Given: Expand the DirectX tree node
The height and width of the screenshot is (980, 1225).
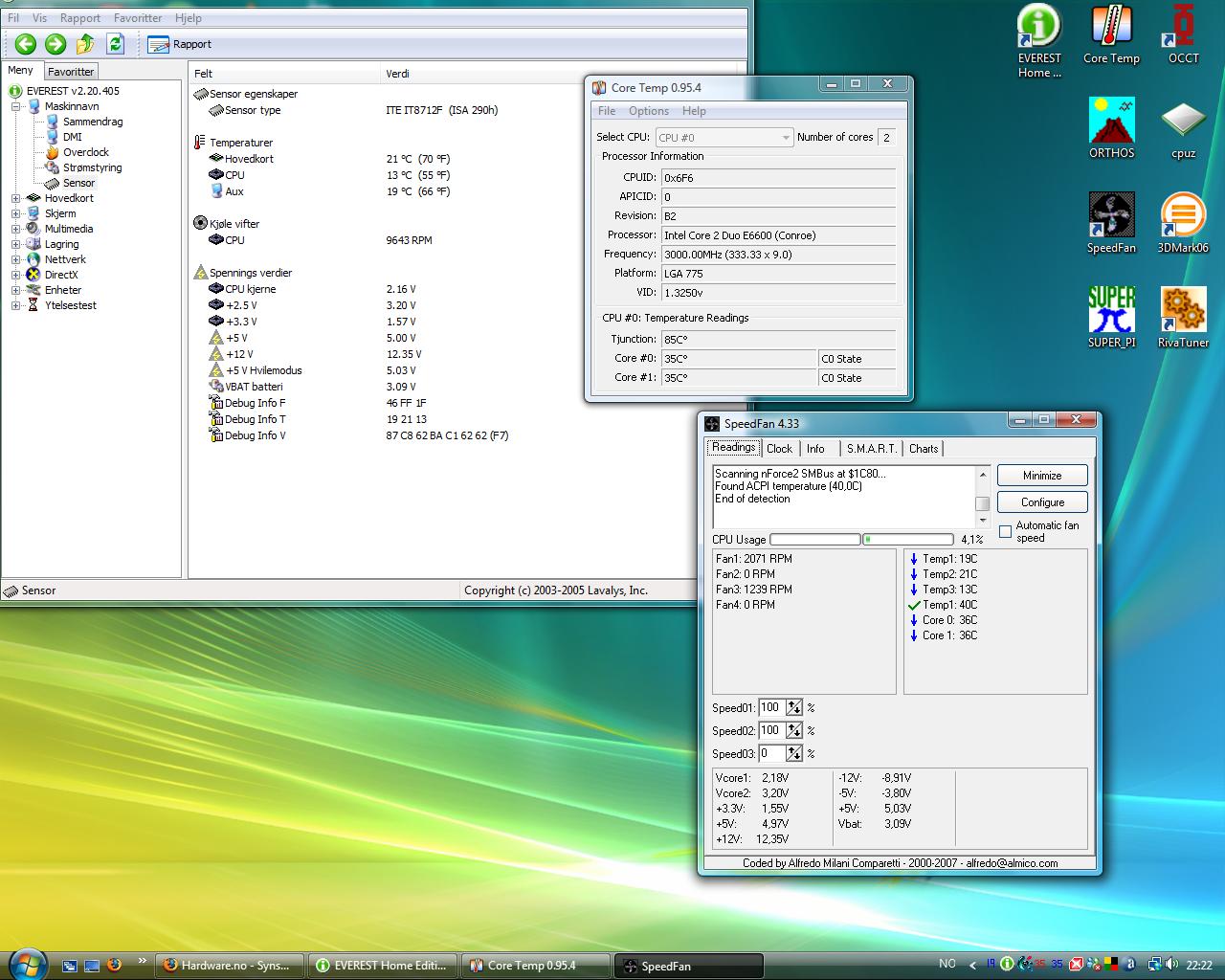Looking at the screenshot, I should point(15,275).
